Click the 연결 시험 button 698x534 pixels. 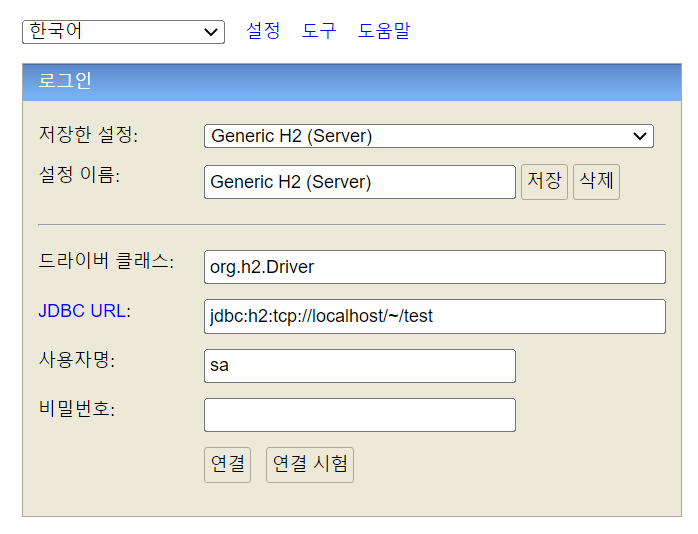click(310, 465)
